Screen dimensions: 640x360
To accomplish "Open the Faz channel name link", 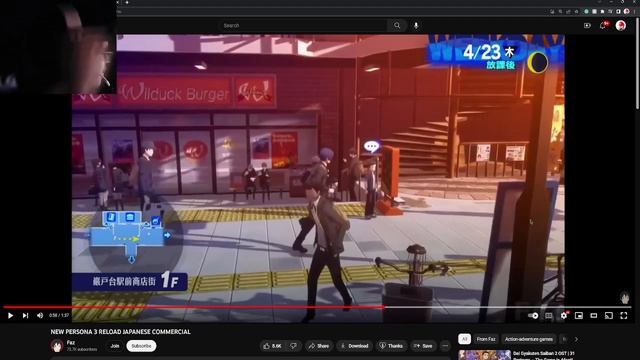I will tap(71, 343).
